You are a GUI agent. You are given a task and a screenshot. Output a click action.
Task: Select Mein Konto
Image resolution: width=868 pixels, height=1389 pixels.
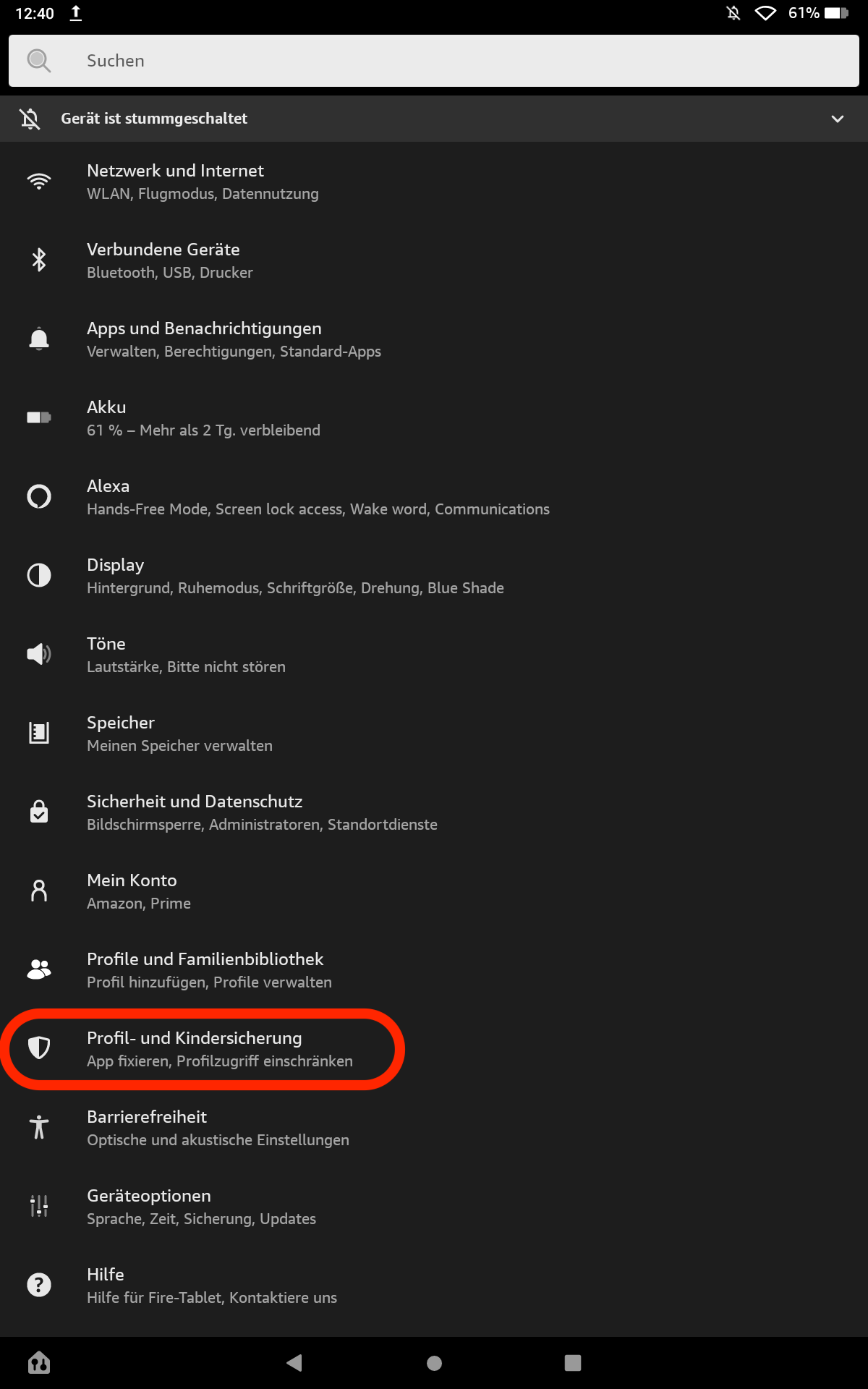[139, 891]
